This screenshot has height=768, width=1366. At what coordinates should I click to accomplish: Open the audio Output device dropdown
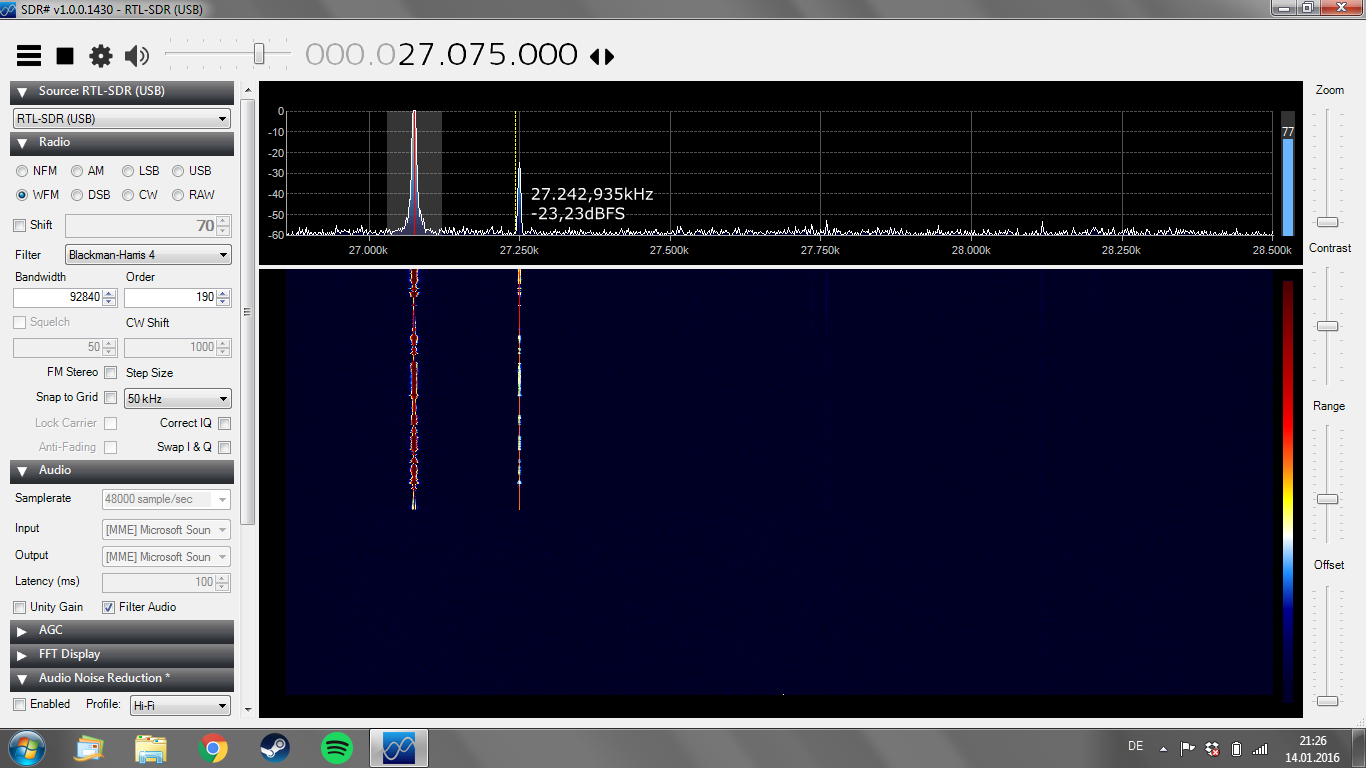tap(166, 556)
